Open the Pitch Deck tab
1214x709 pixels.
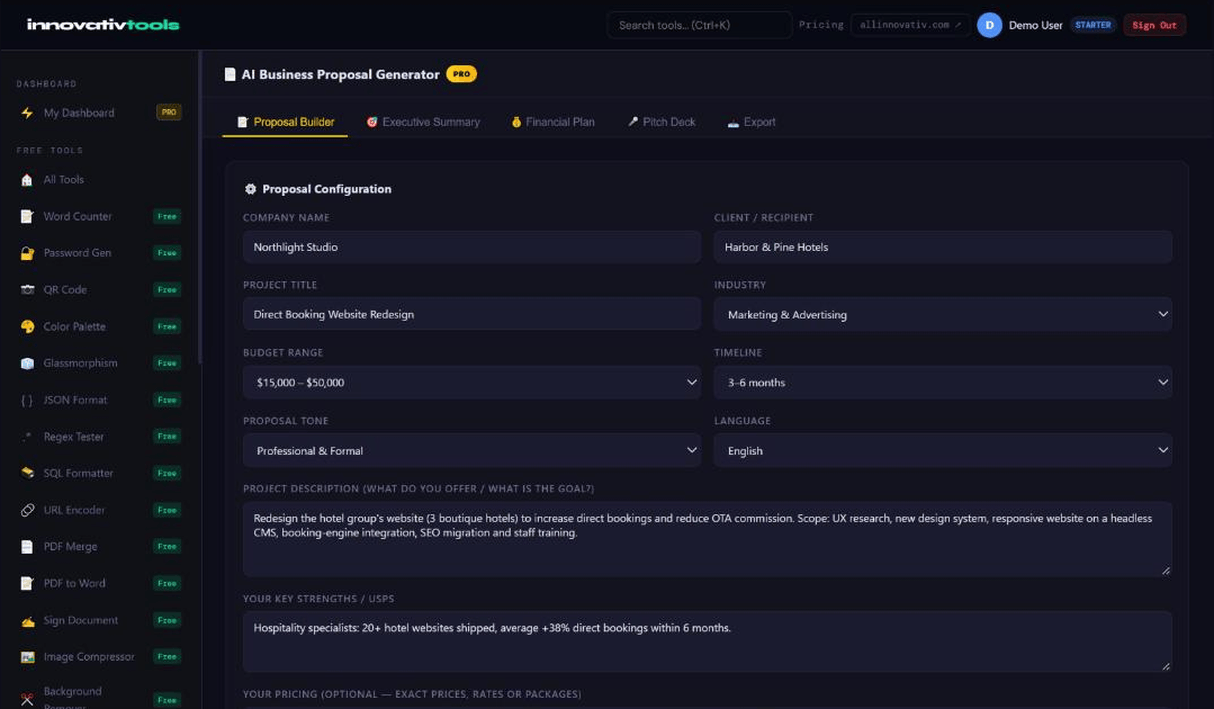[x=661, y=122]
